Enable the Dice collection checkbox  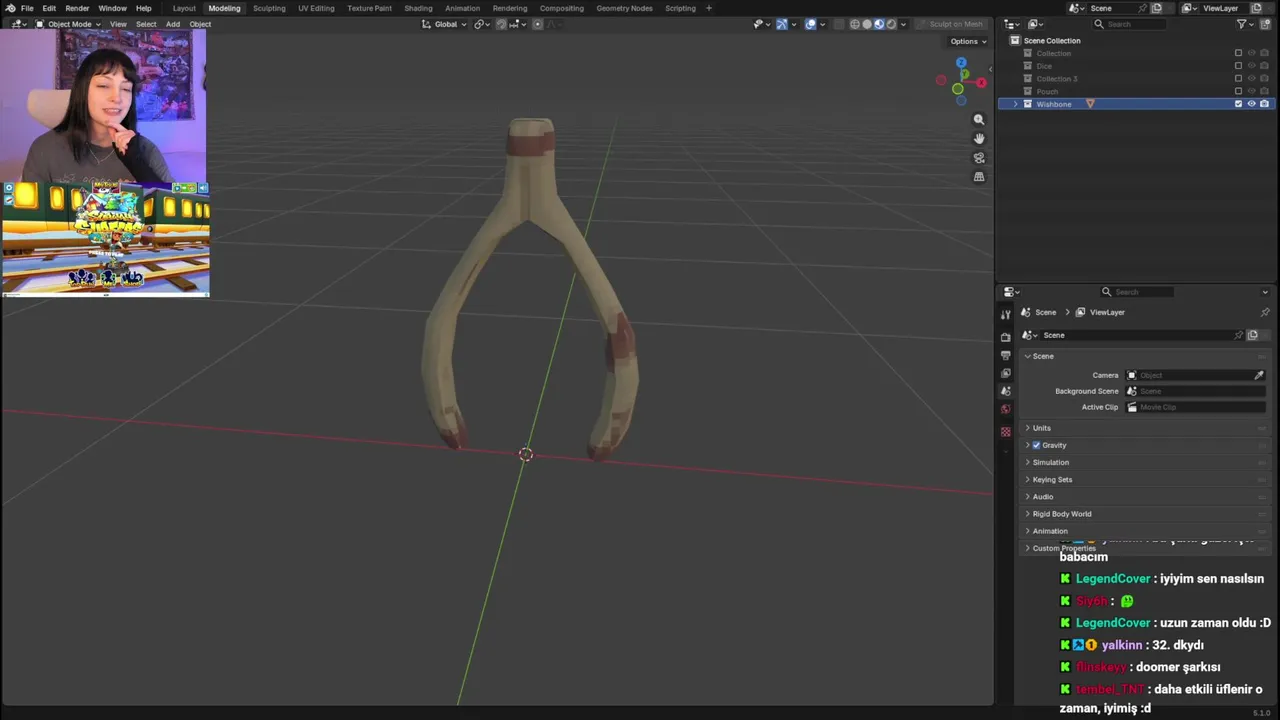pyautogui.click(x=1238, y=66)
